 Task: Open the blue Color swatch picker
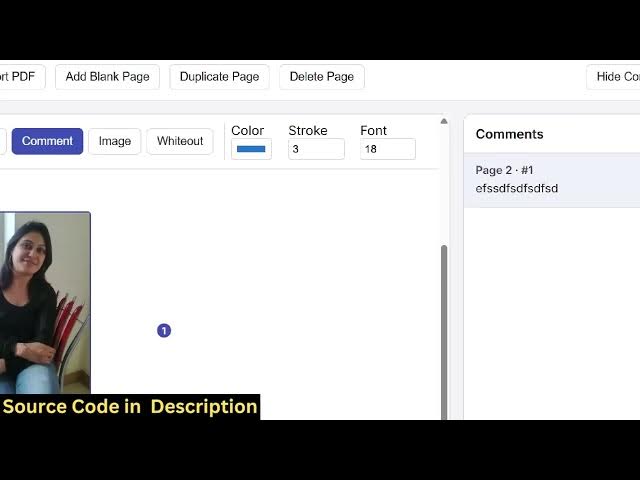coord(251,149)
